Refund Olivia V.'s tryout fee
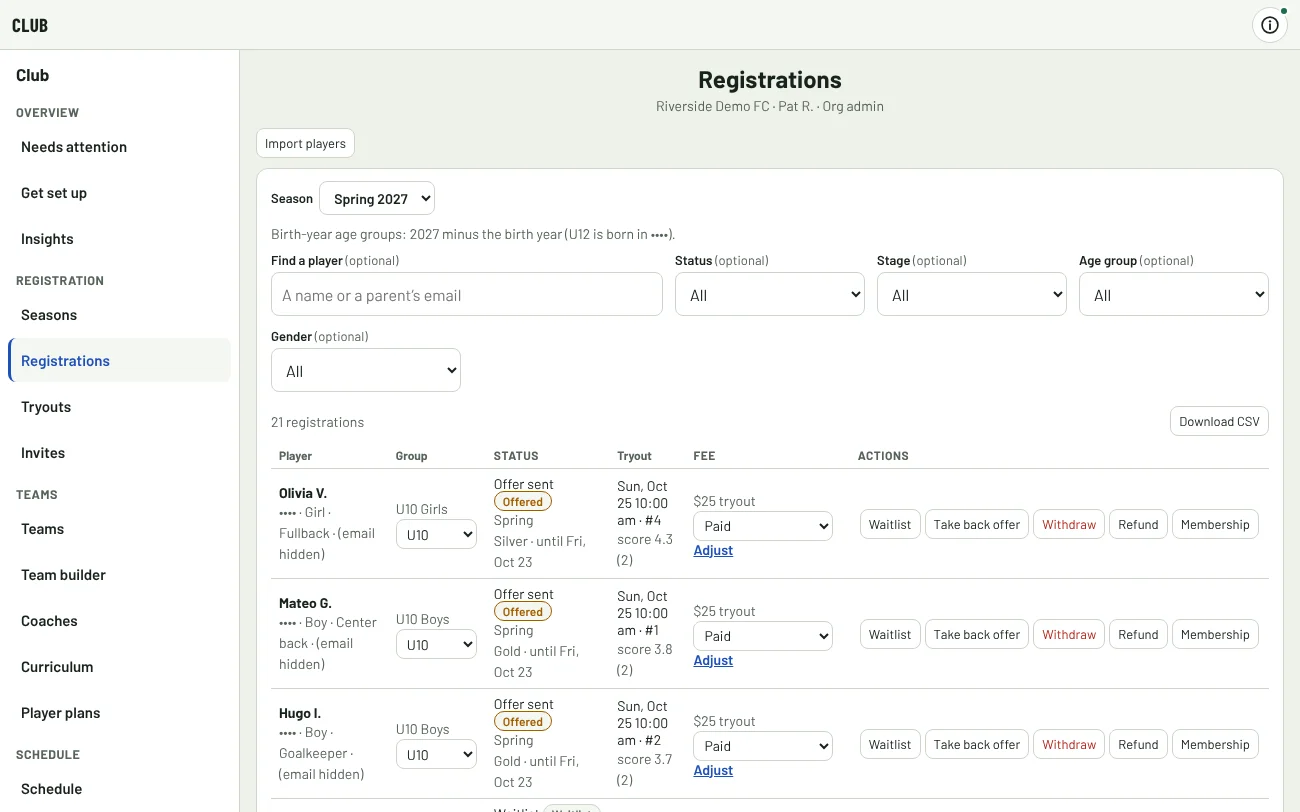Viewport: 1300px width, 812px height. click(x=1138, y=525)
